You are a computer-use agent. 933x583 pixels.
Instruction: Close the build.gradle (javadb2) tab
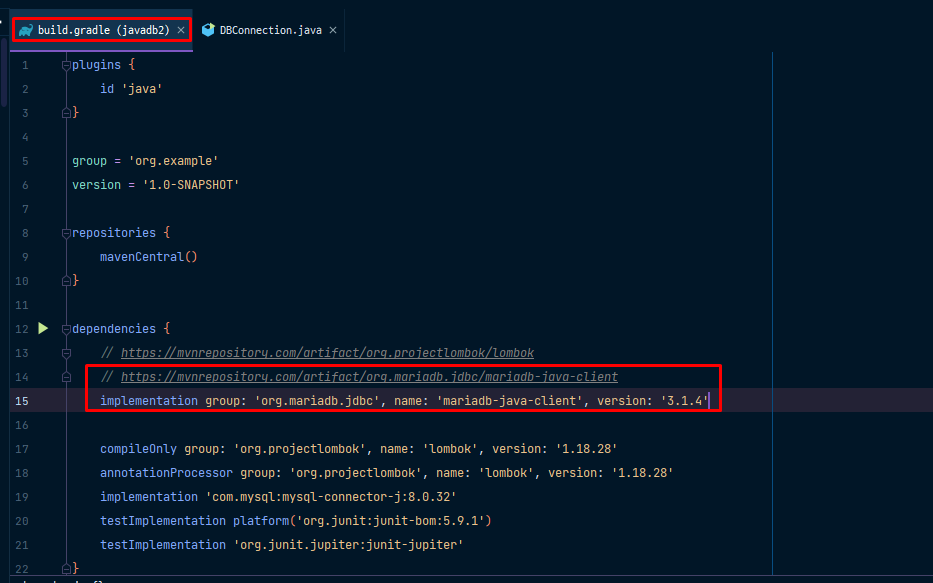181,30
